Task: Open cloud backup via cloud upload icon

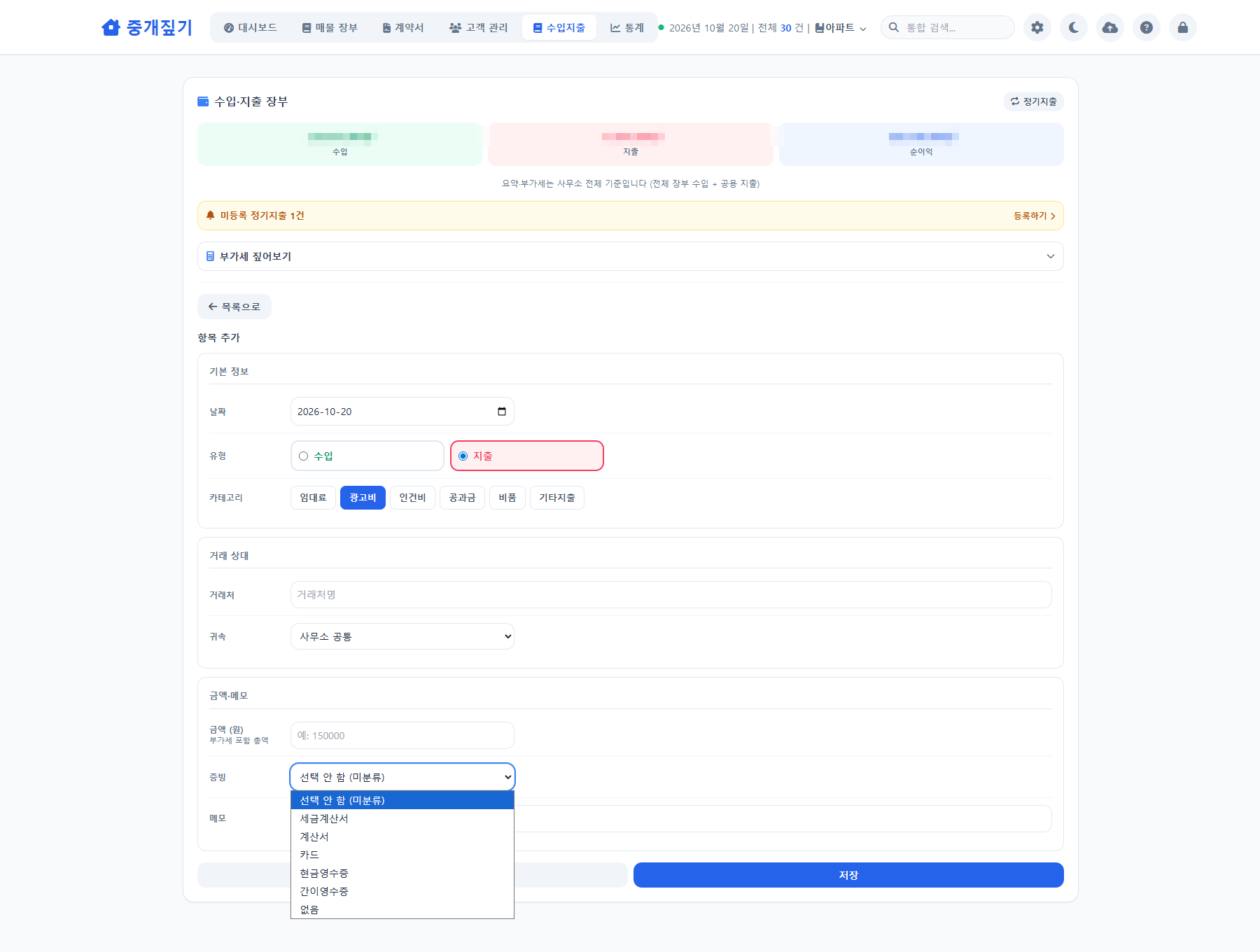Action: tap(1110, 27)
